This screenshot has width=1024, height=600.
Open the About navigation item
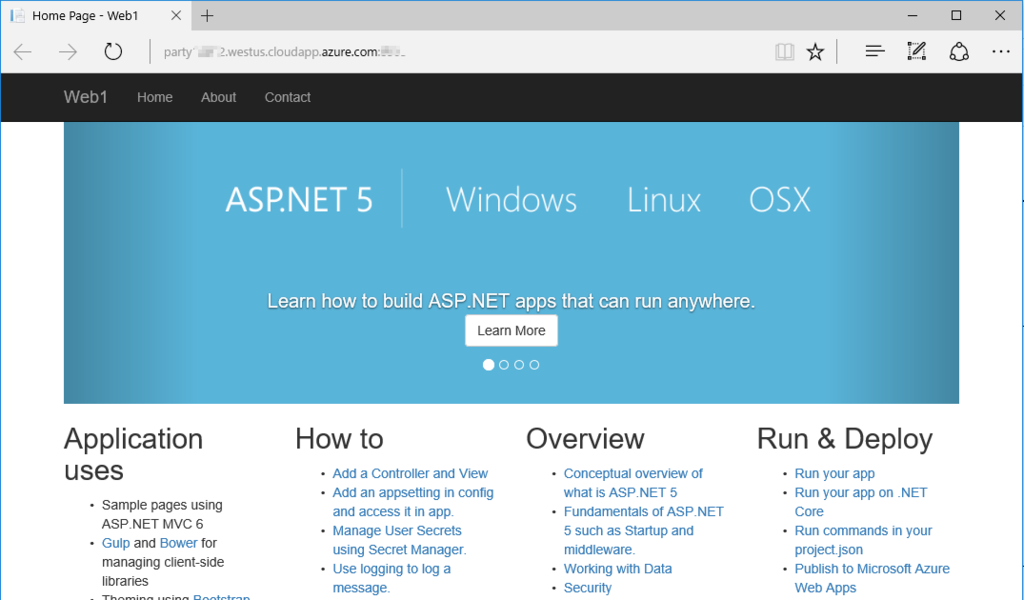point(218,97)
